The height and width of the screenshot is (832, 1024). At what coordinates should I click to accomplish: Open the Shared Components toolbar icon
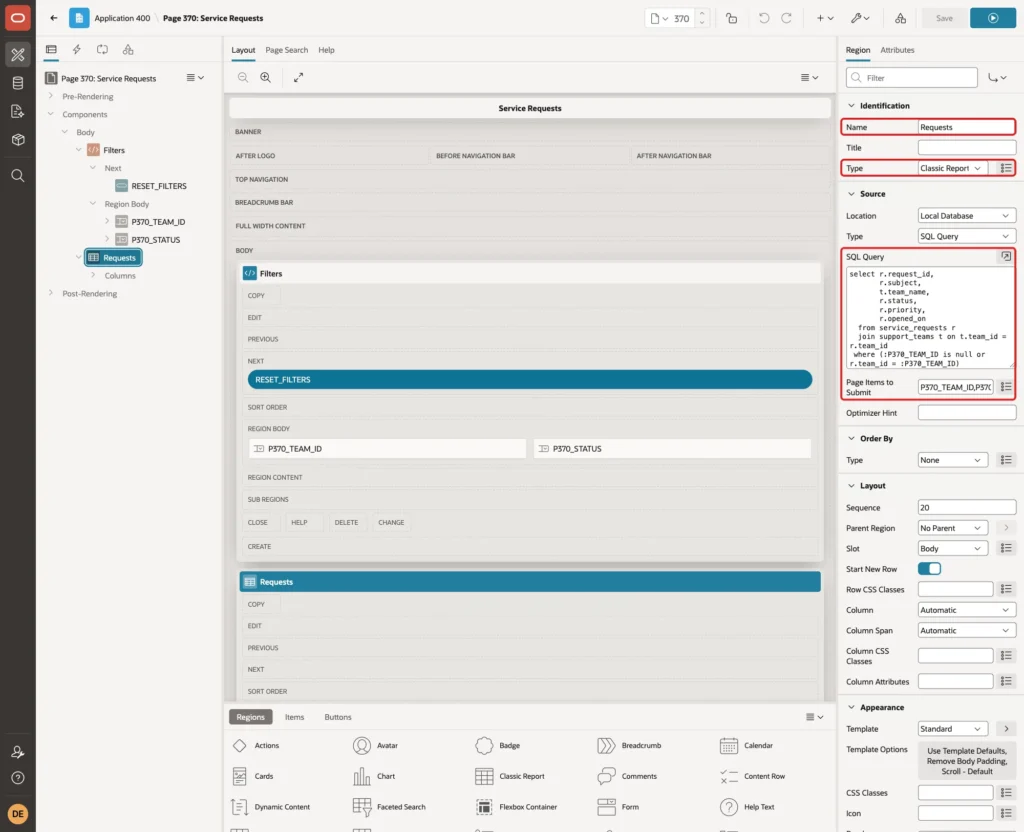[x=901, y=18]
